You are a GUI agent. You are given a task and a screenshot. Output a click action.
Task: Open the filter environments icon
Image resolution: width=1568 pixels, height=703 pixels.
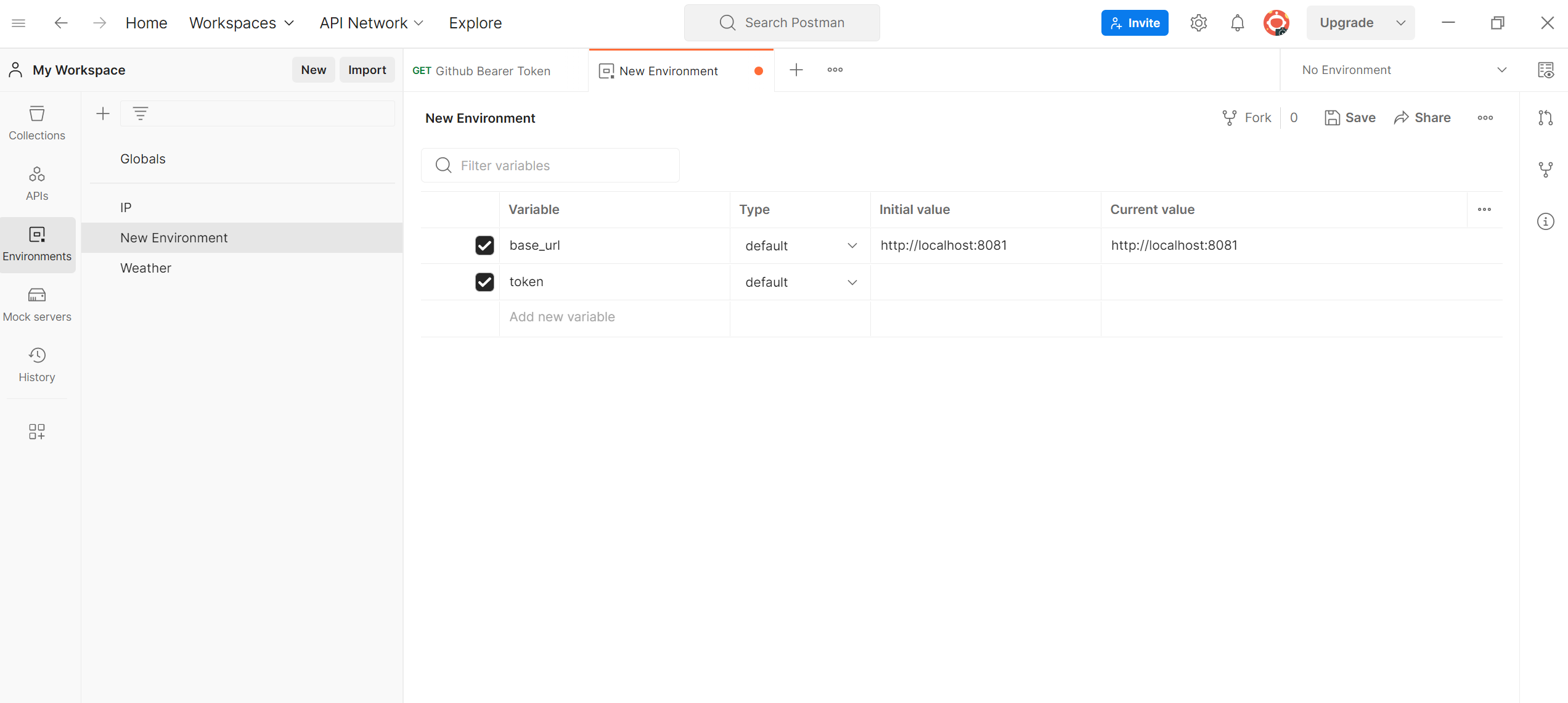[x=141, y=113]
